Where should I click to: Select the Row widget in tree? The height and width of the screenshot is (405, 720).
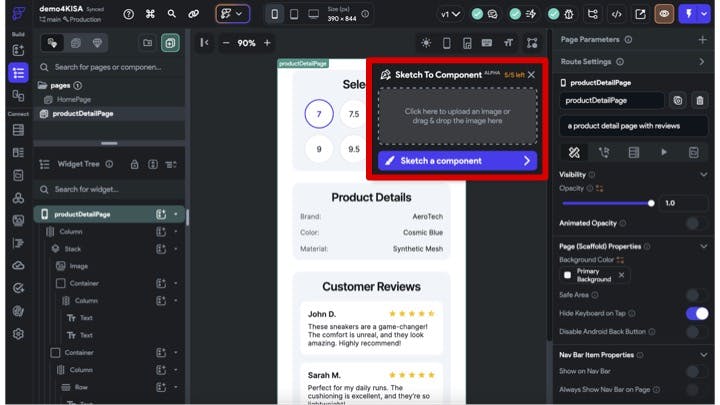point(81,387)
